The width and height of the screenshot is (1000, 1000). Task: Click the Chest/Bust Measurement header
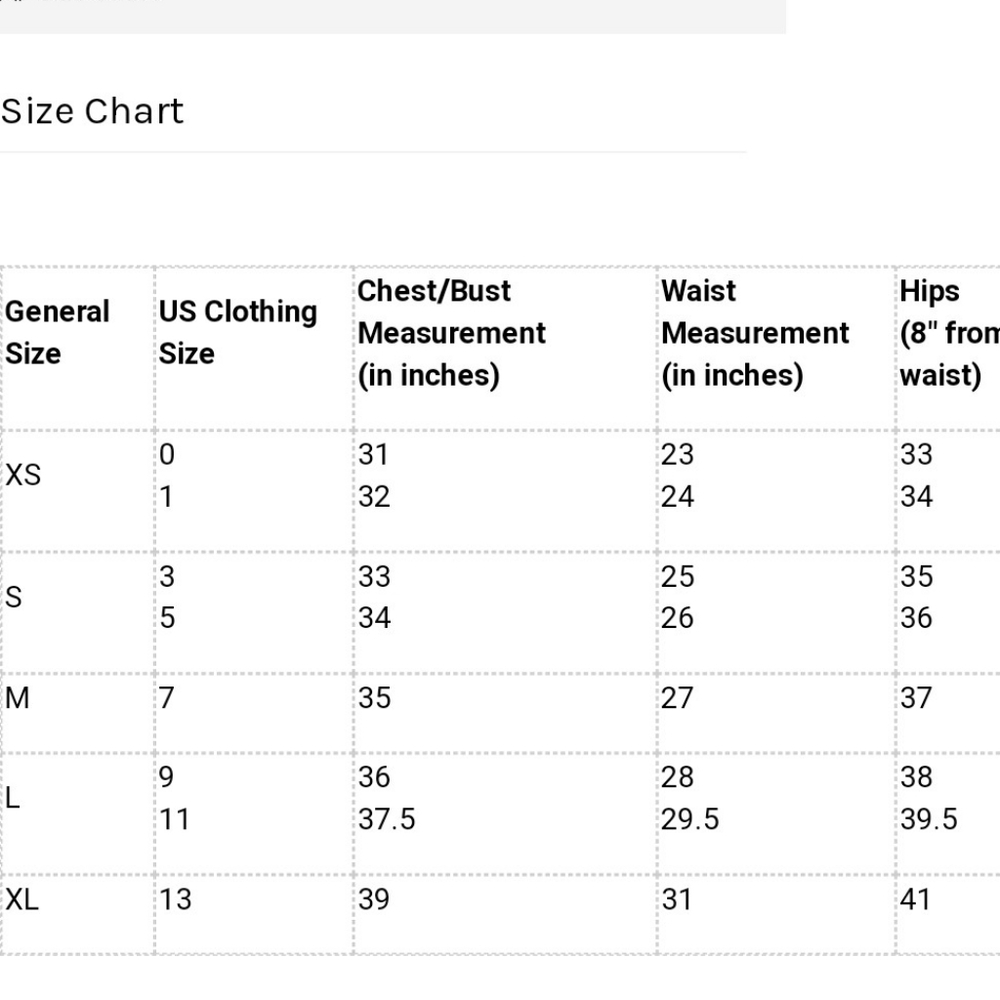[452, 333]
